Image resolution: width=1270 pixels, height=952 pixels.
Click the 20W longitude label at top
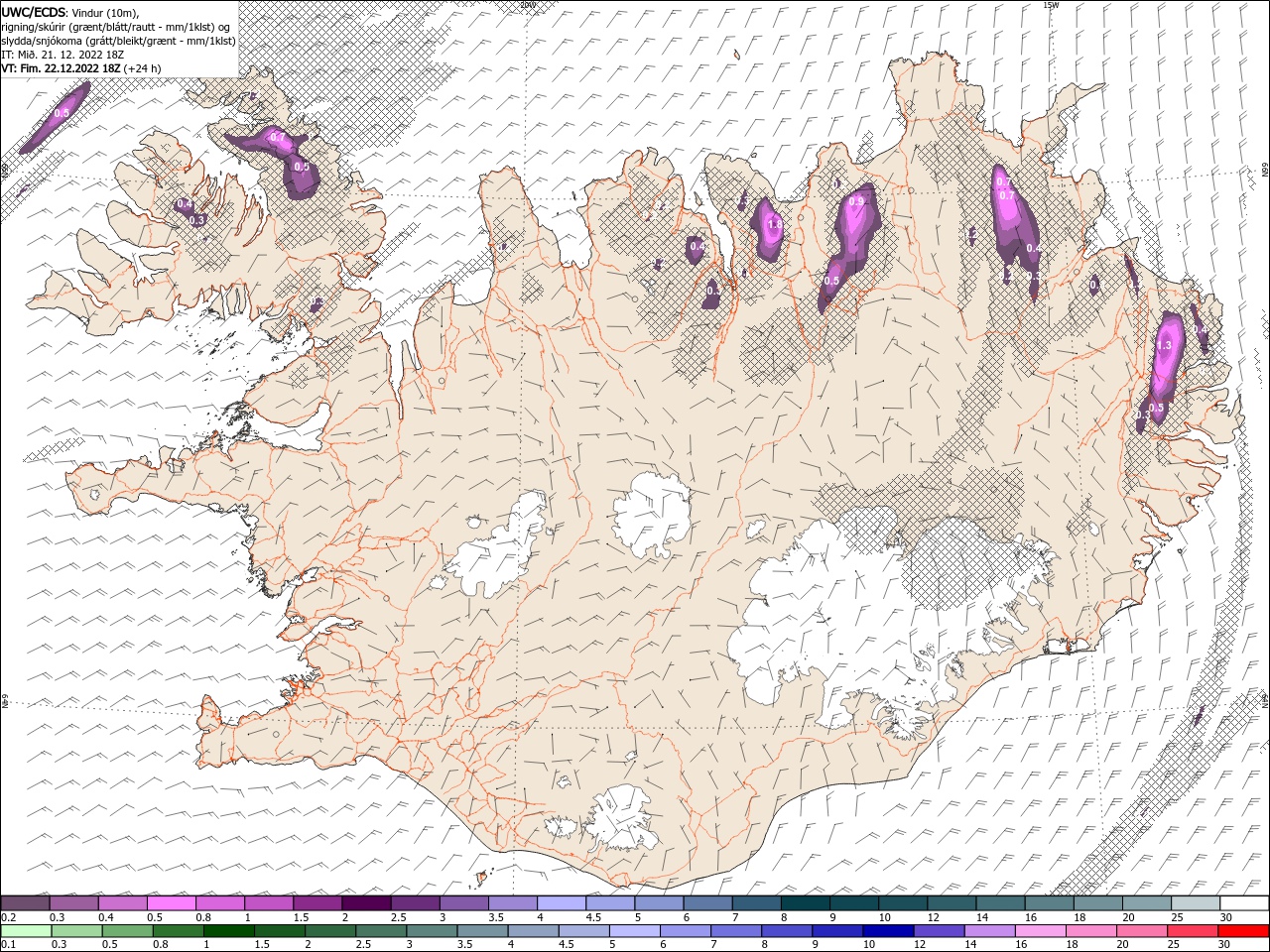tap(527, 5)
